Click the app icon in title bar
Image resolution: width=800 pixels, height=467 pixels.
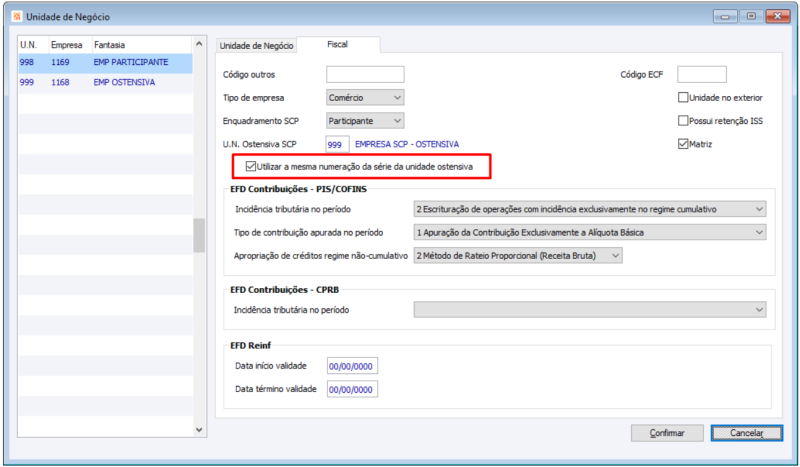click(x=17, y=17)
